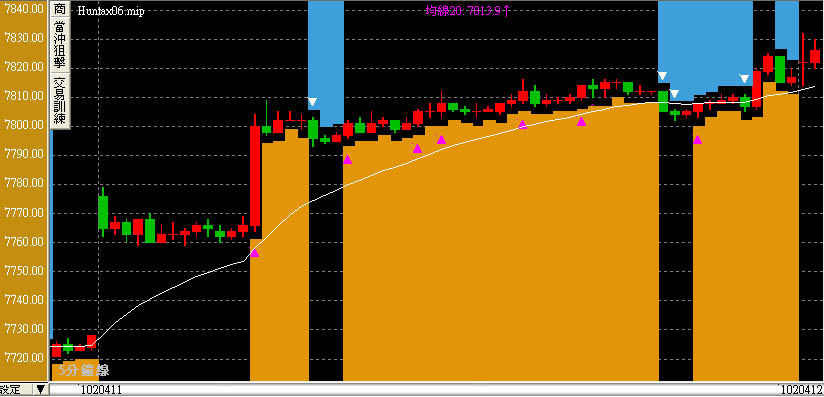Click the 1020411 date label on time axis
824x397 pixels.
click(100, 390)
